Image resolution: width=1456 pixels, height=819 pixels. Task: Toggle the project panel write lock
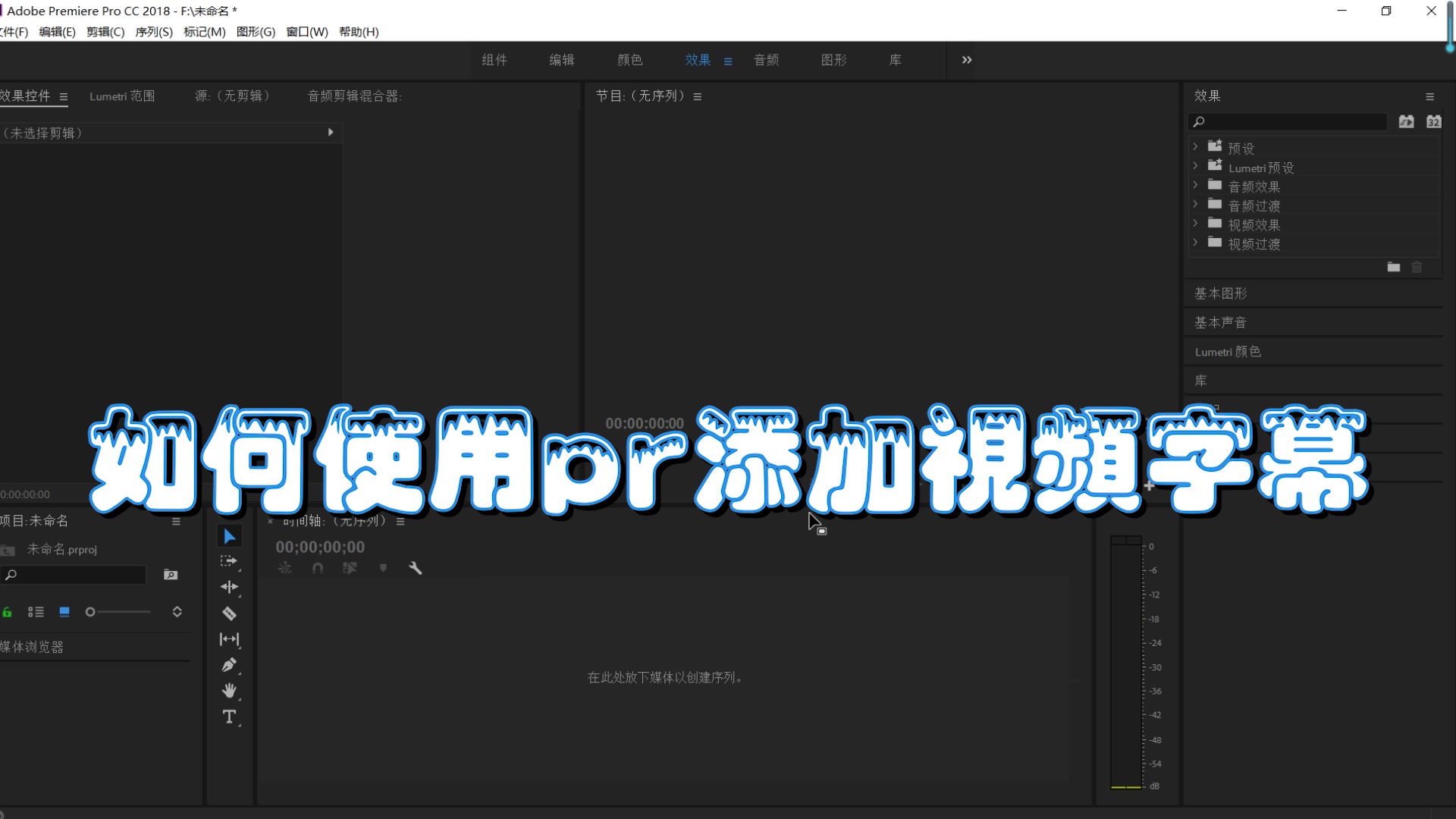coord(8,611)
